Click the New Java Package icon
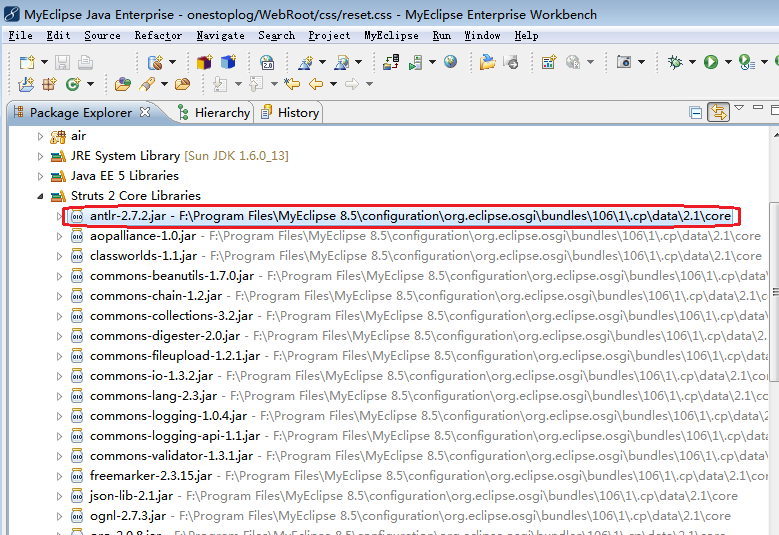This screenshot has width=779, height=535. pyautogui.click(x=49, y=84)
